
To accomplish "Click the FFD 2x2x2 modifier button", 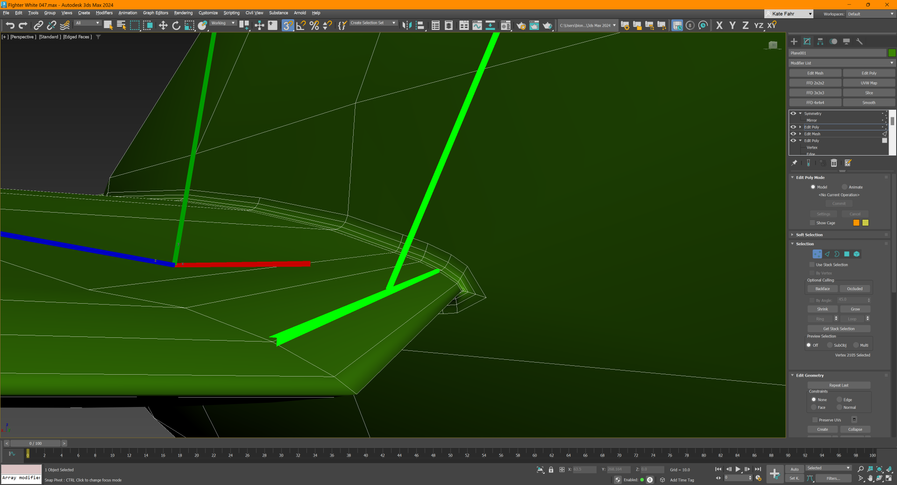I will click(x=815, y=83).
